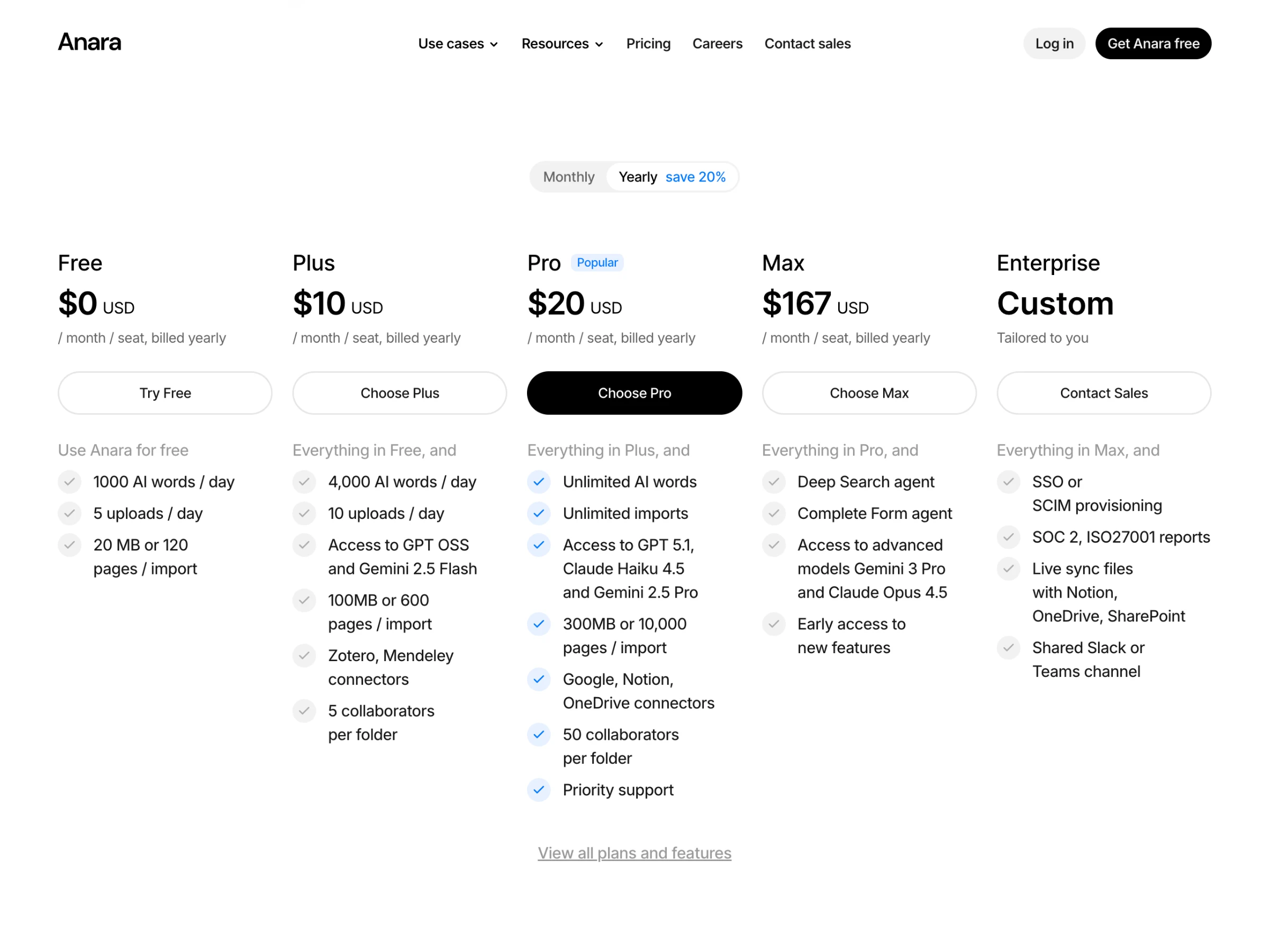1270x952 pixels.
Task: Click the Anara logo
Action: click(x=89, y=42)
